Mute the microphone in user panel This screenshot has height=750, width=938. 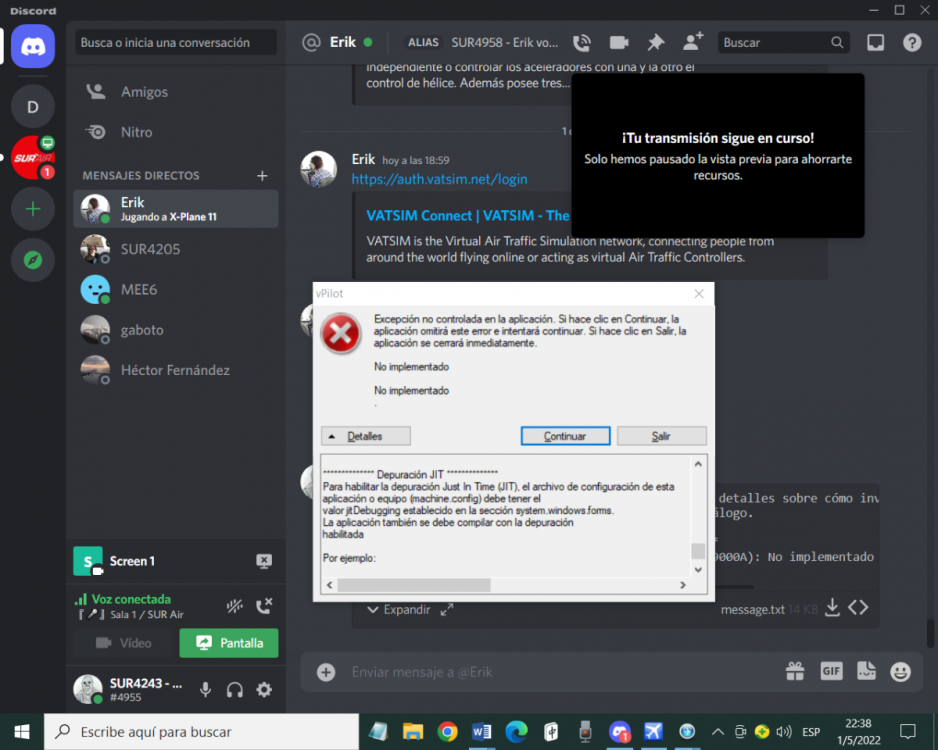205,689
